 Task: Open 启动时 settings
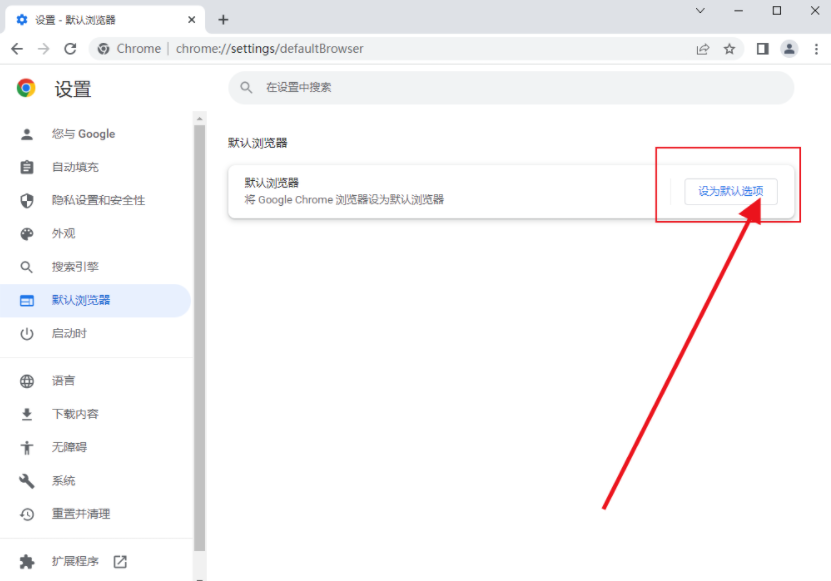(x=95, y=333)
